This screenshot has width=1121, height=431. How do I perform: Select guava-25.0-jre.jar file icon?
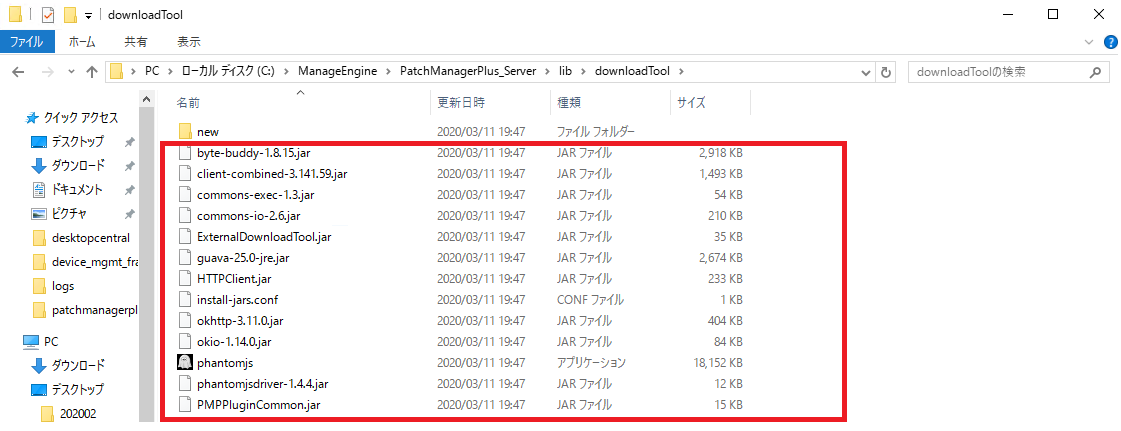pyautogui.click(x=185, y=257)
